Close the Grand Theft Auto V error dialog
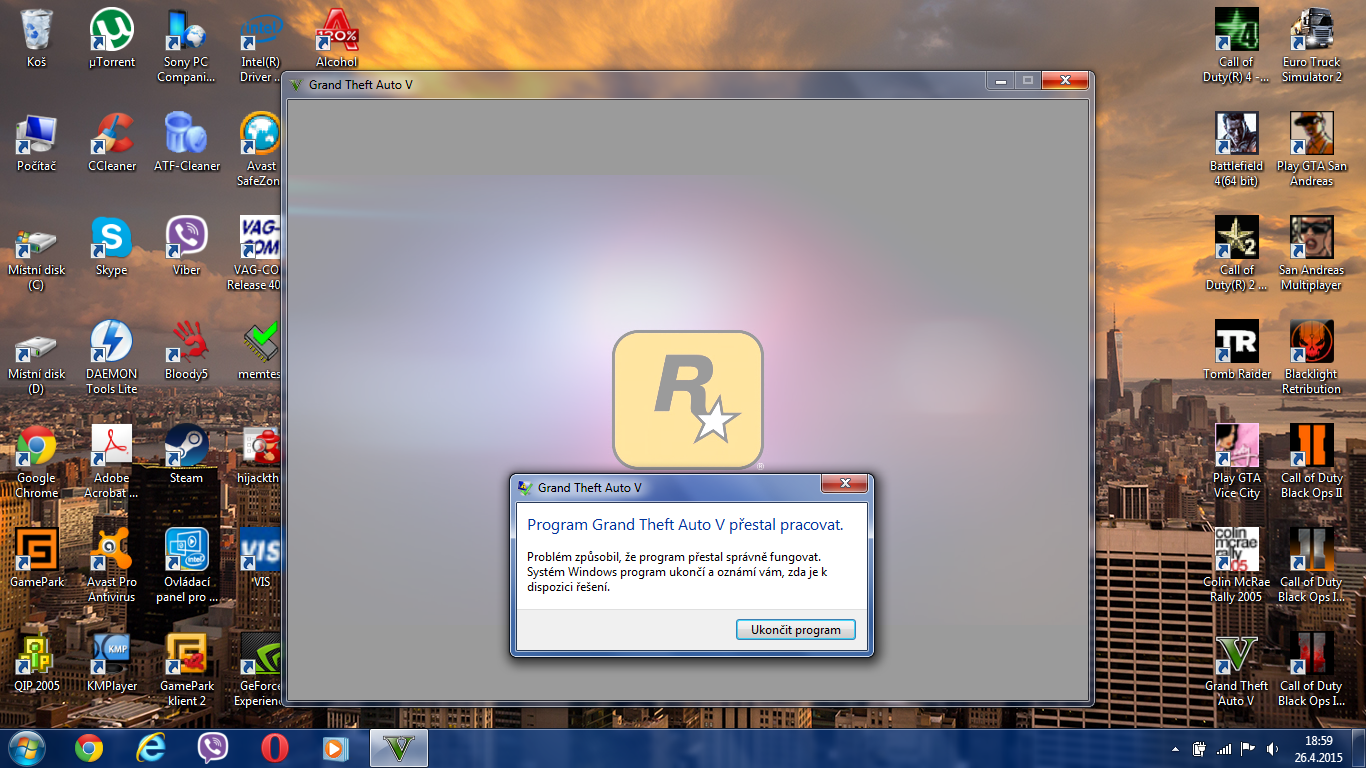This screenshot has height=768, width=1366. click(844, 485)
